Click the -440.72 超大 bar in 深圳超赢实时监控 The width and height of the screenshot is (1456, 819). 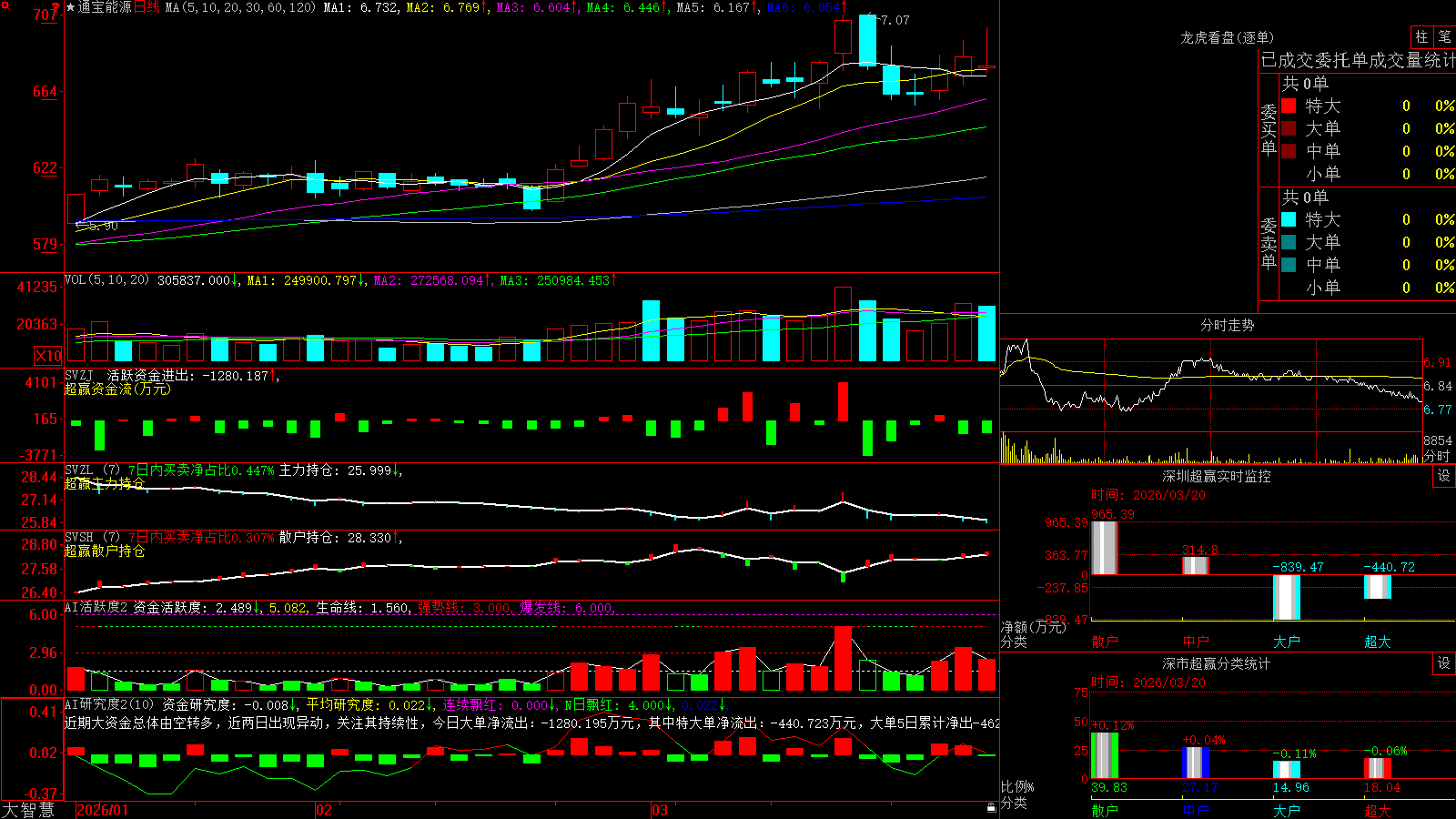[x=1377, y=587]
